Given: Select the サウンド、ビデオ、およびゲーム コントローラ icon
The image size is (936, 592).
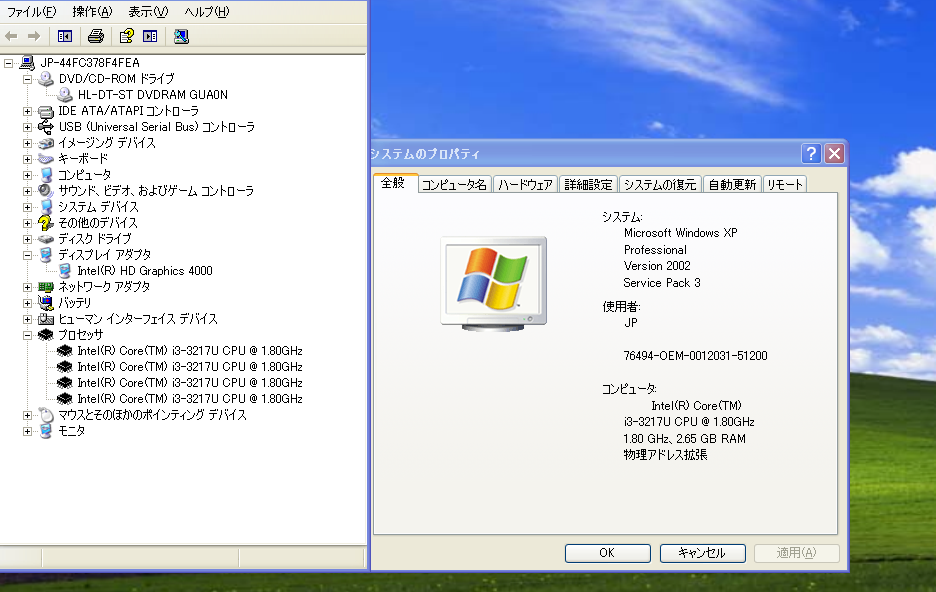Looking at the screenshot, I should (x=46, y=191).
